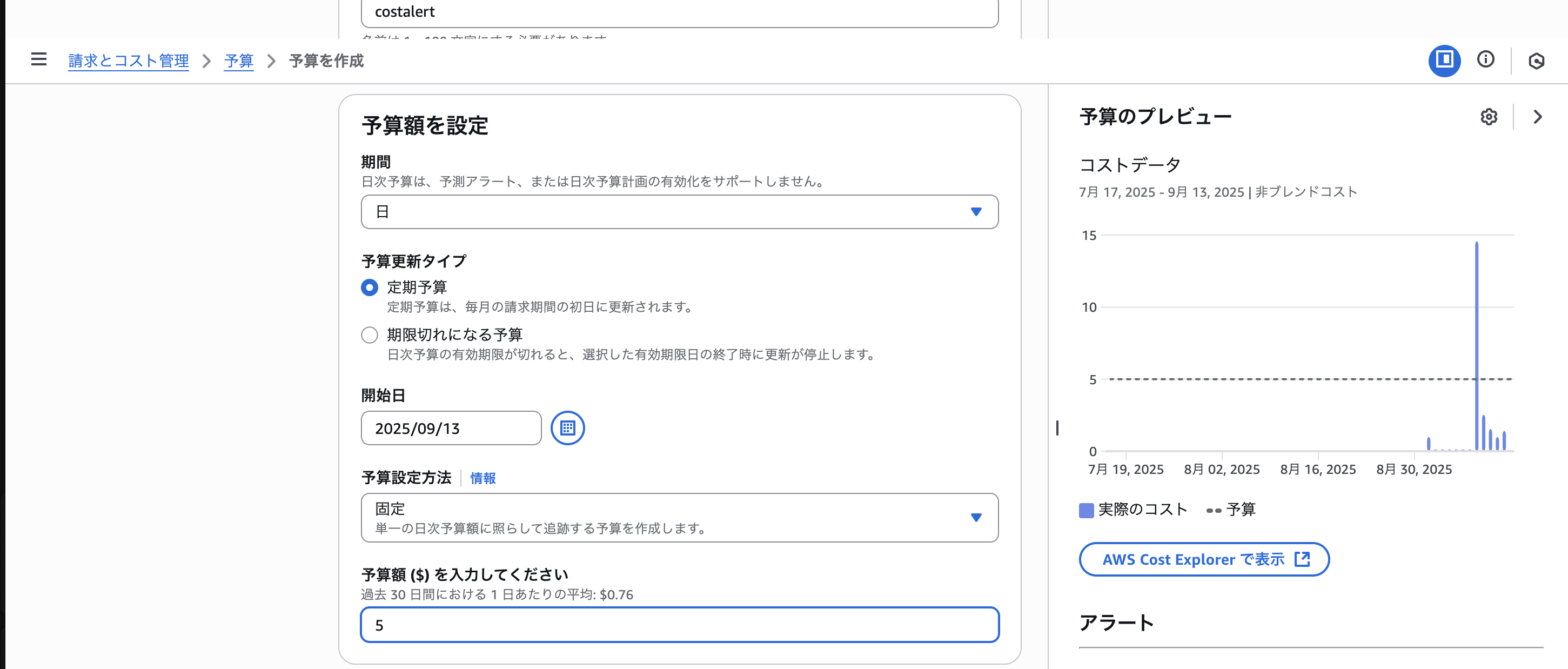Click the external link icon on Cost Explorer button
This screenshot has width=1568, height=669.
tap(1302, 559)
